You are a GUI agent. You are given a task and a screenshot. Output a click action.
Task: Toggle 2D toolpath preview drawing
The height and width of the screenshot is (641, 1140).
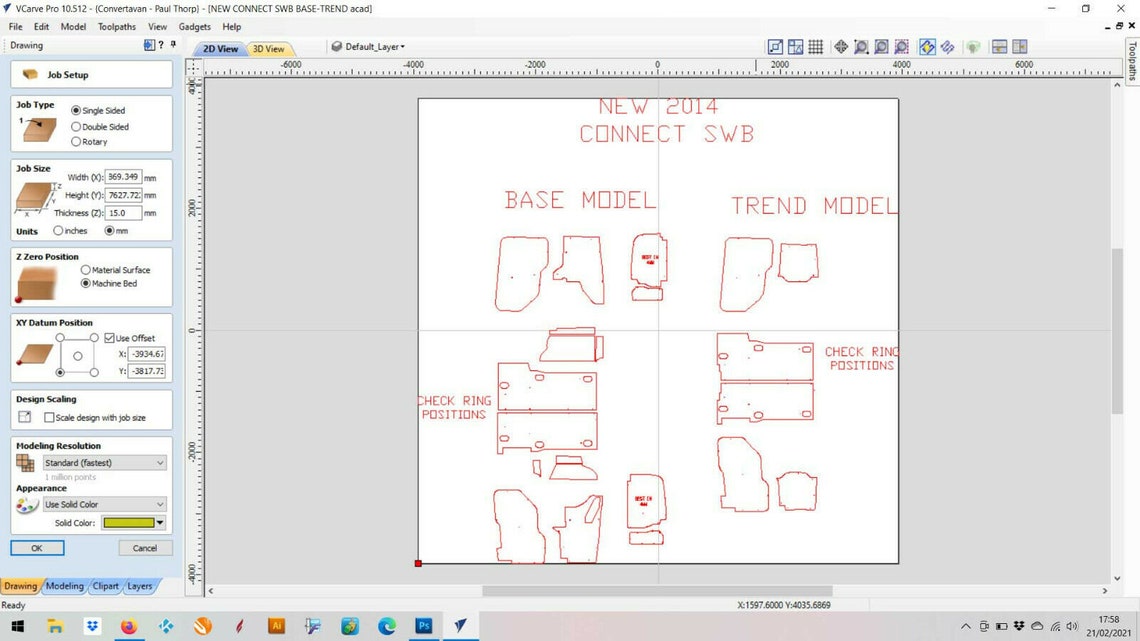pos(927,47)
